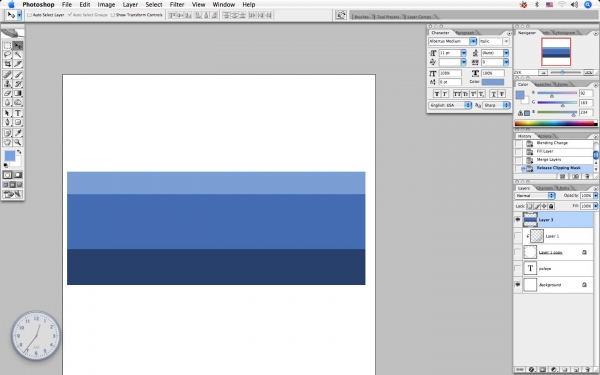Select the Path Selection arrow tool

click(7, 113)
